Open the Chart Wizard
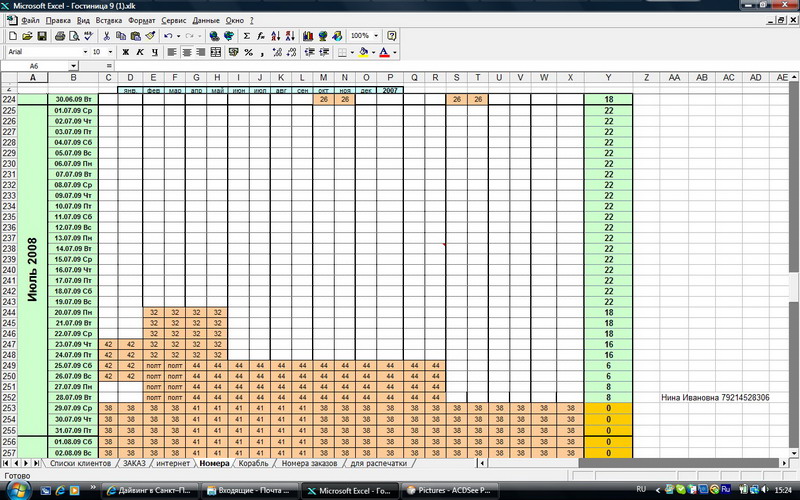The height and width of the screenshot is (500, 800). coord(307,36)
